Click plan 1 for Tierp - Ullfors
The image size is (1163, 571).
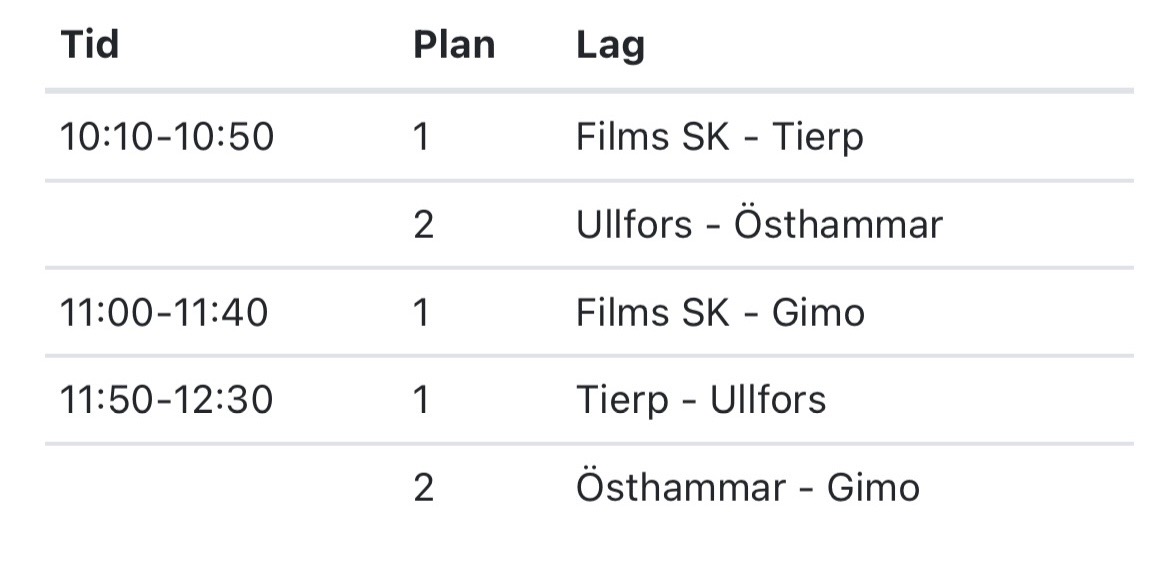421,400
